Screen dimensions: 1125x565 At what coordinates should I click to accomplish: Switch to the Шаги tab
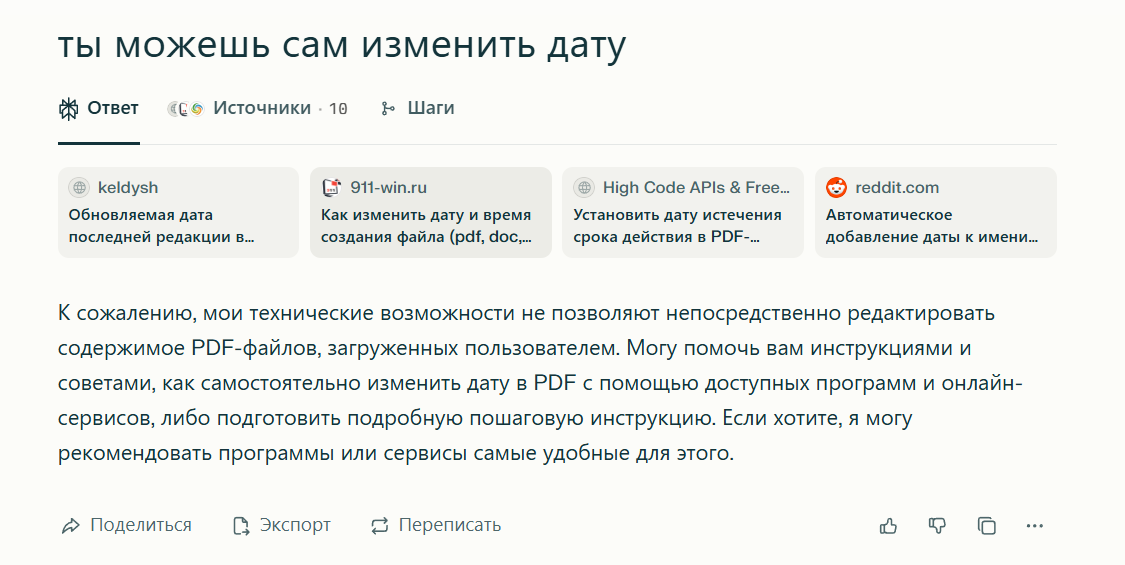pyautogui.click(x=430, y=108)
